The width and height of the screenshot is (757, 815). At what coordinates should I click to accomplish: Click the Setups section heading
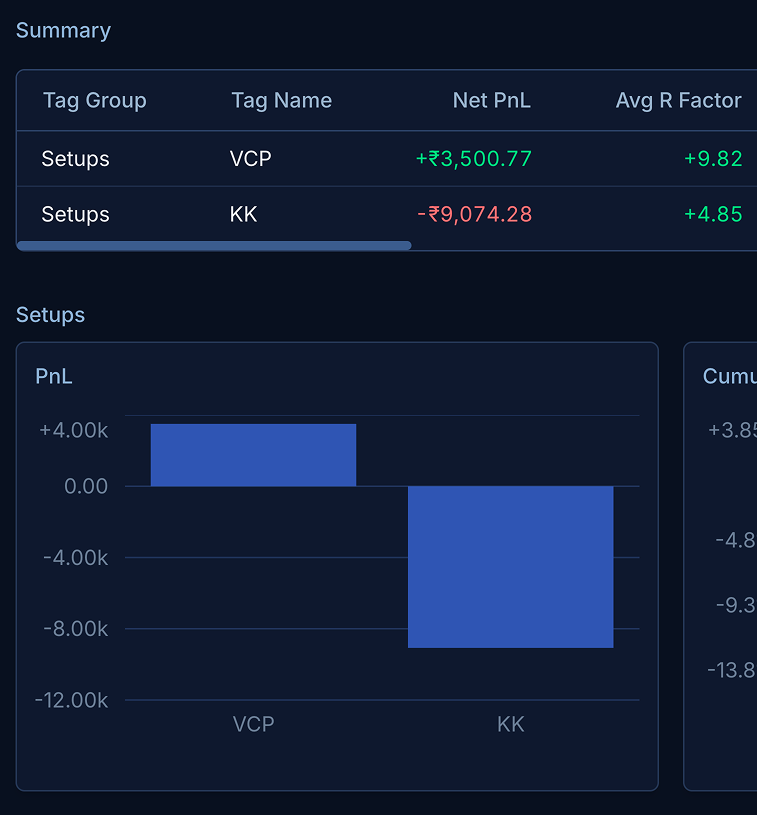50,315
